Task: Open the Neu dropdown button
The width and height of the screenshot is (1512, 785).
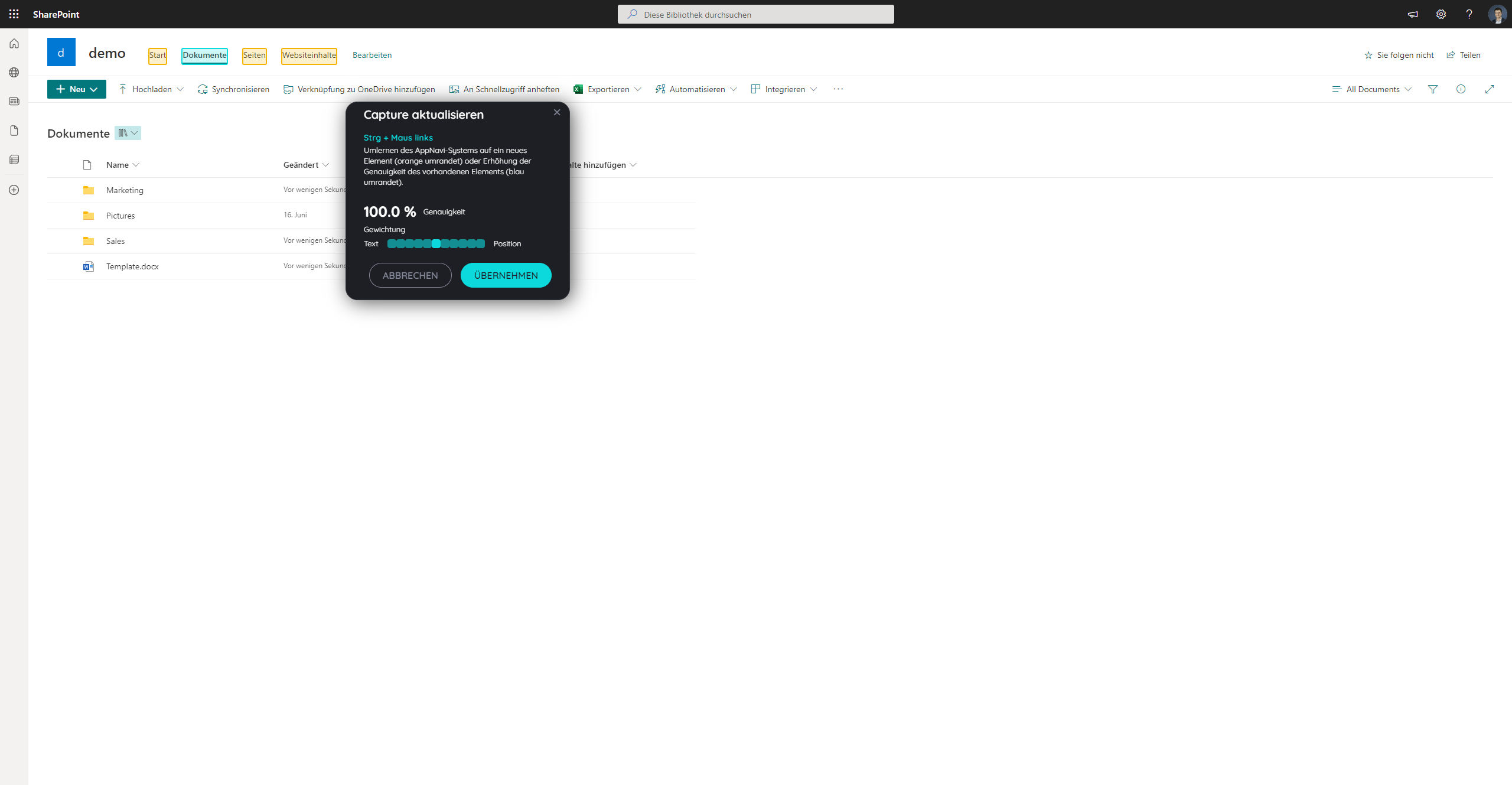Action: point(77,89)
